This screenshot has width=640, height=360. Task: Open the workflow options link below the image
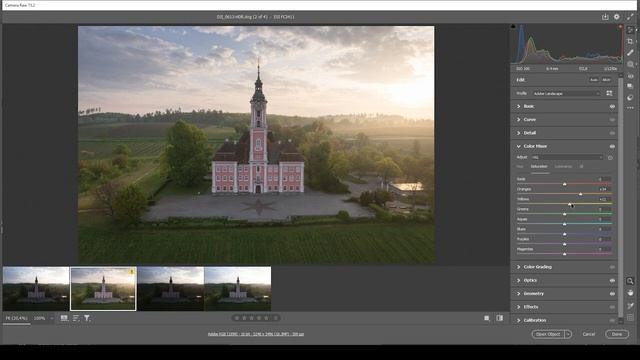[256, 334]
